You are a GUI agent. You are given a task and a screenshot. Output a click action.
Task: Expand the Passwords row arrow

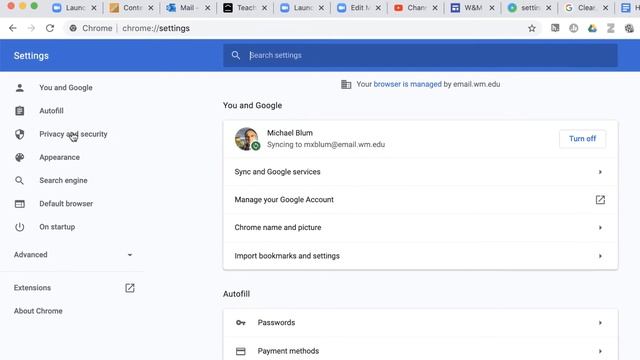pyautogui.click(x=600, y=323)
